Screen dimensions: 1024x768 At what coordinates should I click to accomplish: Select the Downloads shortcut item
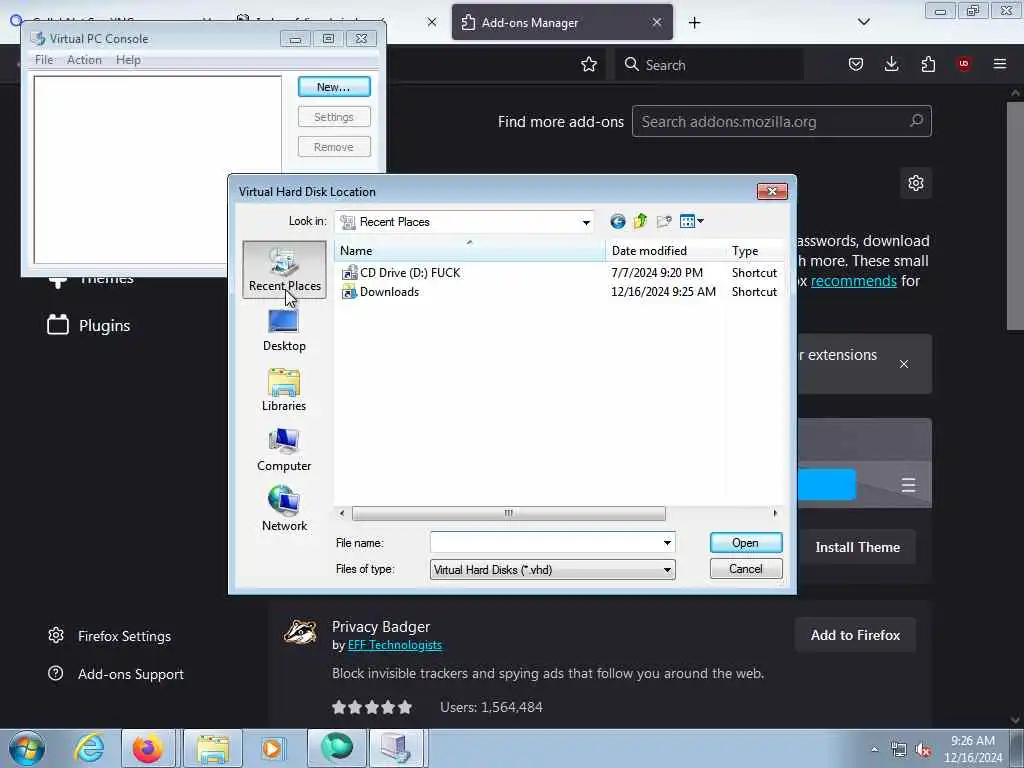(381, 292)
